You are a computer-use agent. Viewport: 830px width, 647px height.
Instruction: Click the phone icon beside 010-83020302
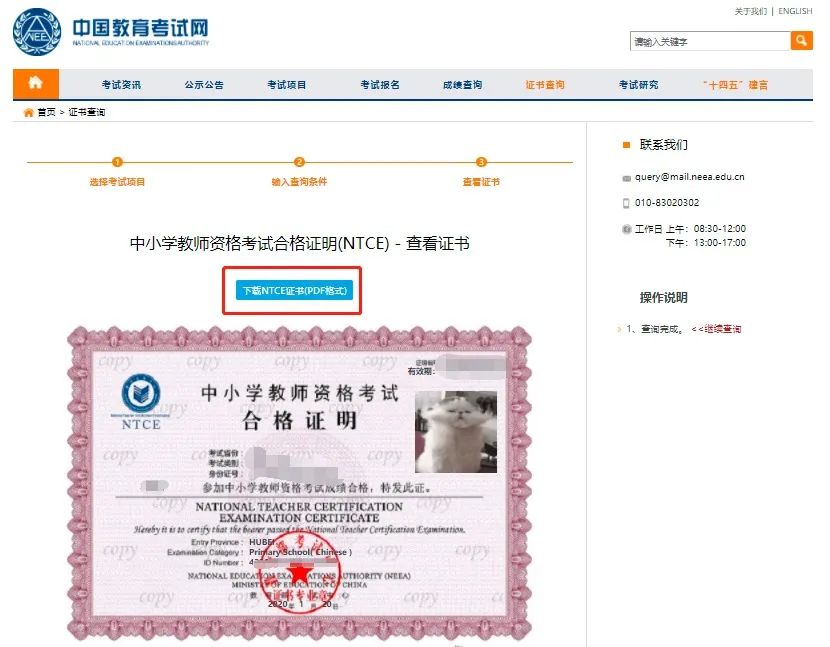[626, 203]
